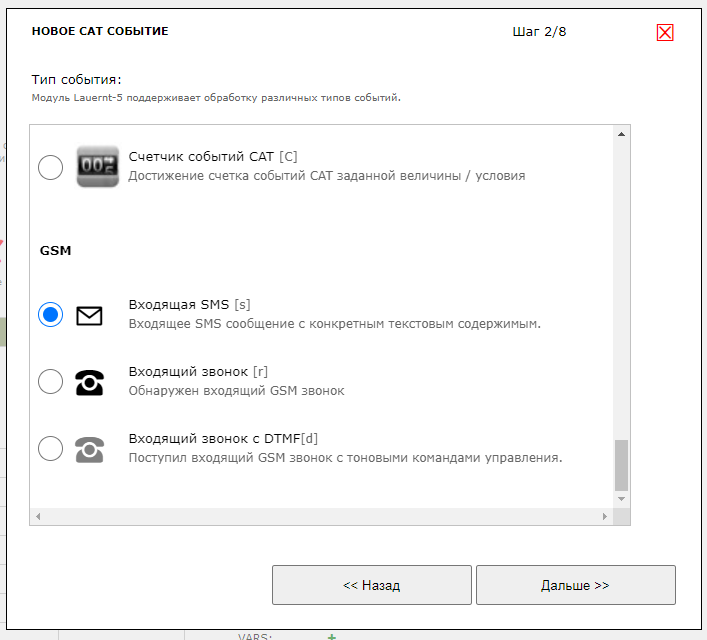Click the Счетчик событий CAT [C] label
Screen dimensions: 707x640
(x=213, y=156)
